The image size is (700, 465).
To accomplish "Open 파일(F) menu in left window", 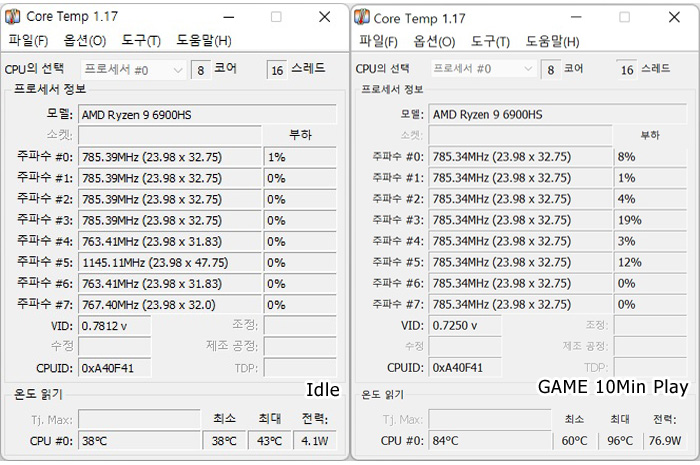I will tap(28, 41).
